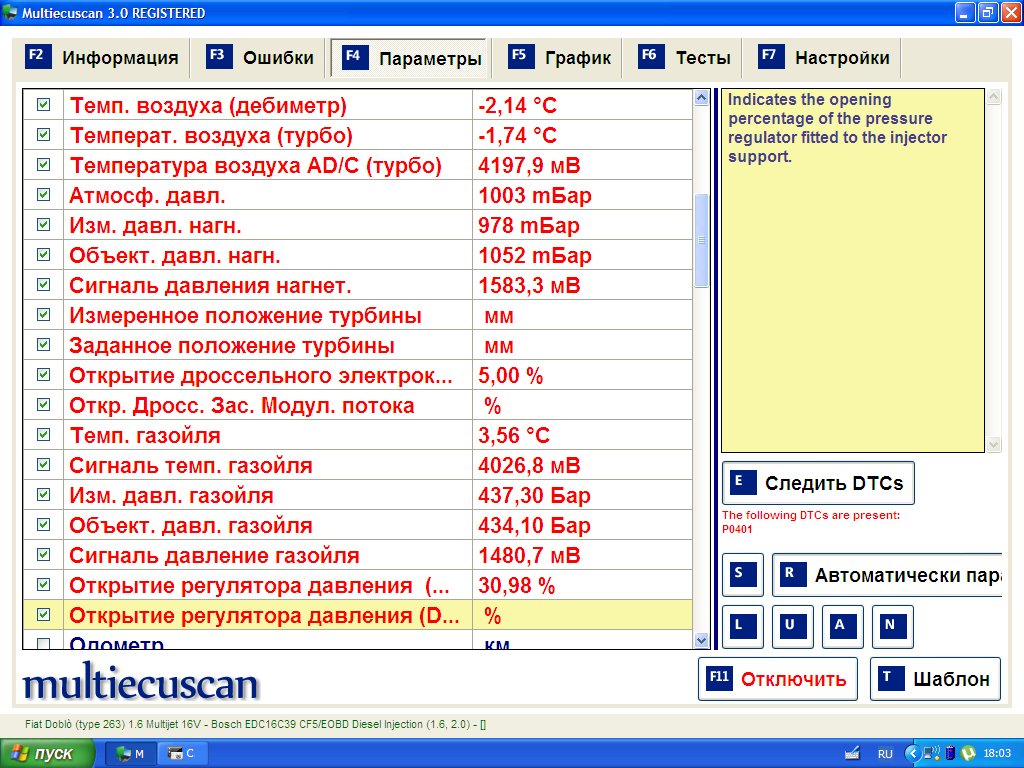This screenshot has width=1024, height=768.
Task: Click the language indicator RU in tray
Action: pos(885,753)
